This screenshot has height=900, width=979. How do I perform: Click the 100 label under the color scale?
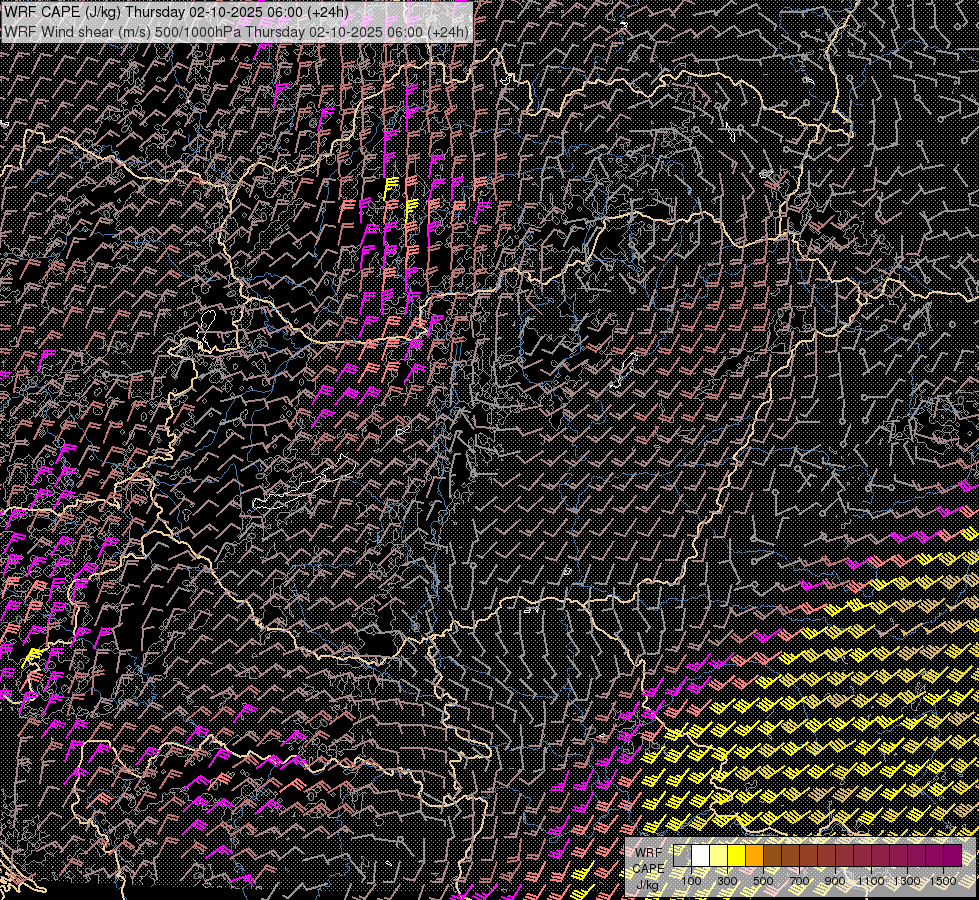click(691, 881)
